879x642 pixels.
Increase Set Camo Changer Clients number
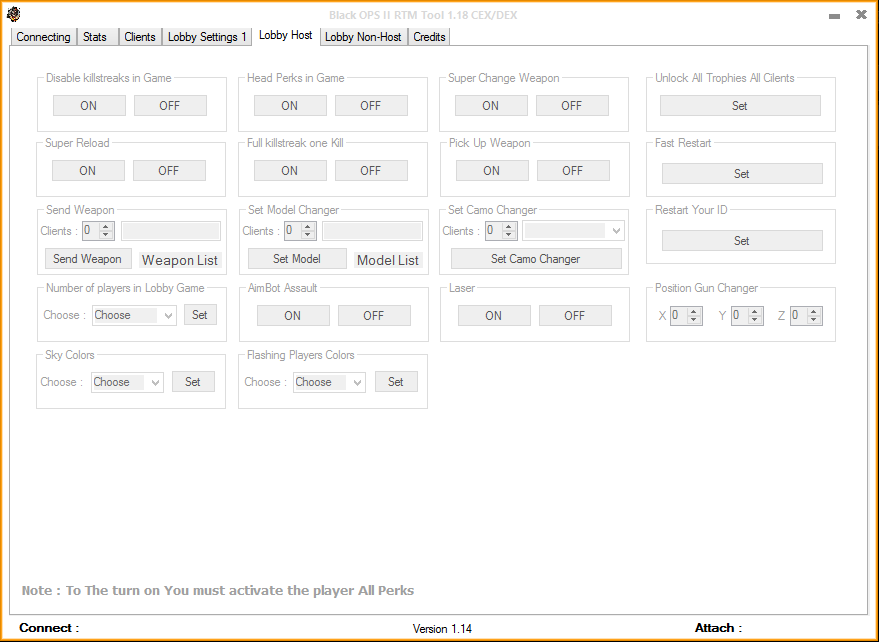pyautogui.click(x=509, y=227)
